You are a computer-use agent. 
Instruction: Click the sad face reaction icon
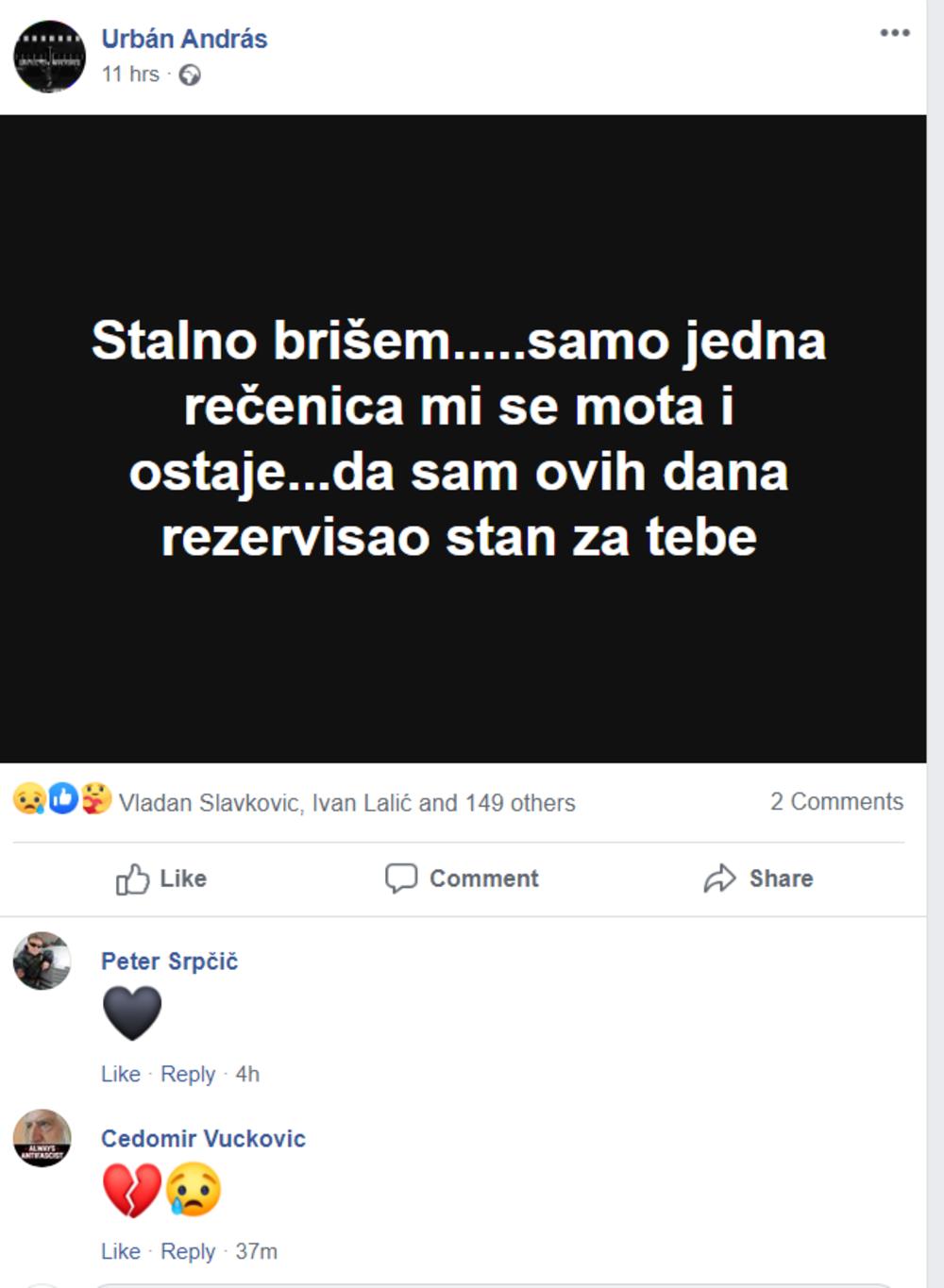tap(29, 800)
